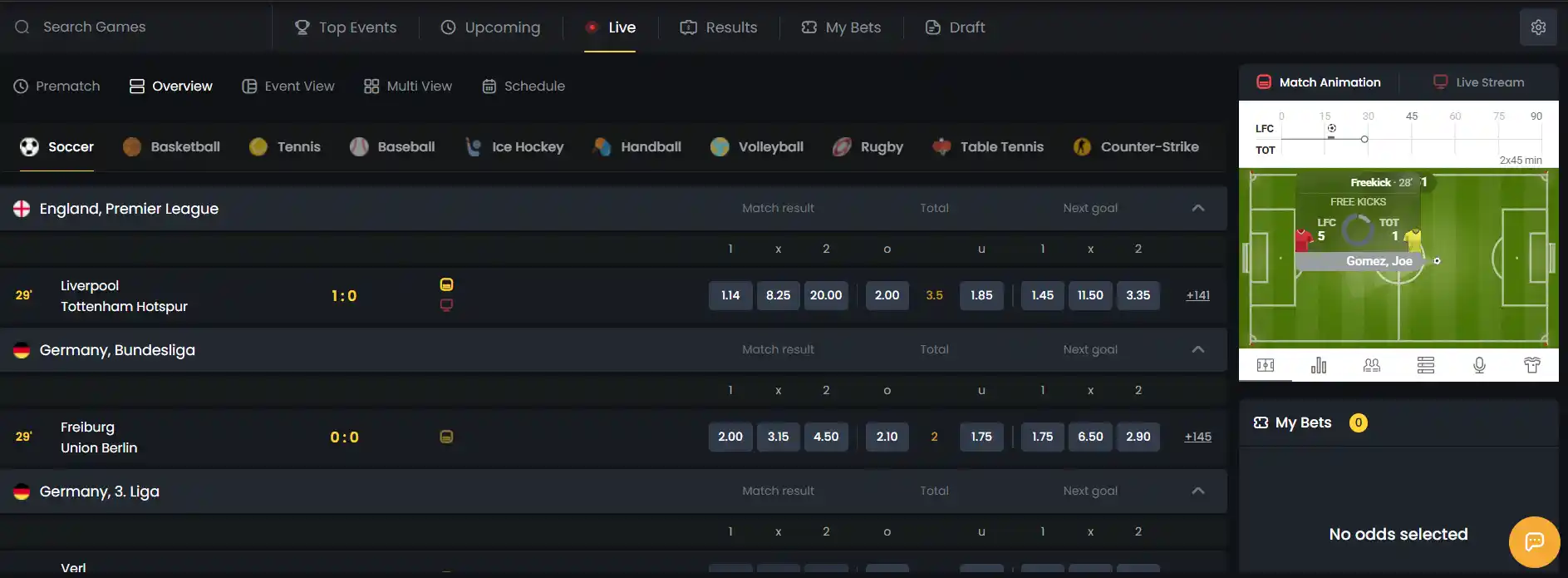Pick next goal Liverpool odds 1.45
This screenshot has width=1568, height=578.
coord(1043,295)
